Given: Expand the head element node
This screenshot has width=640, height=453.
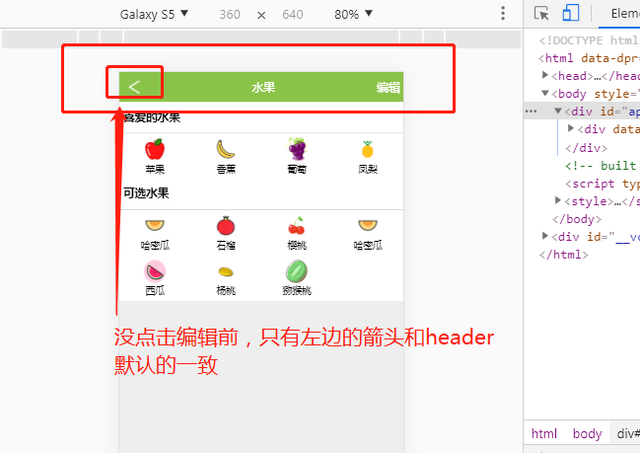Looking at the screenshot, I should [x=545, y=75].
